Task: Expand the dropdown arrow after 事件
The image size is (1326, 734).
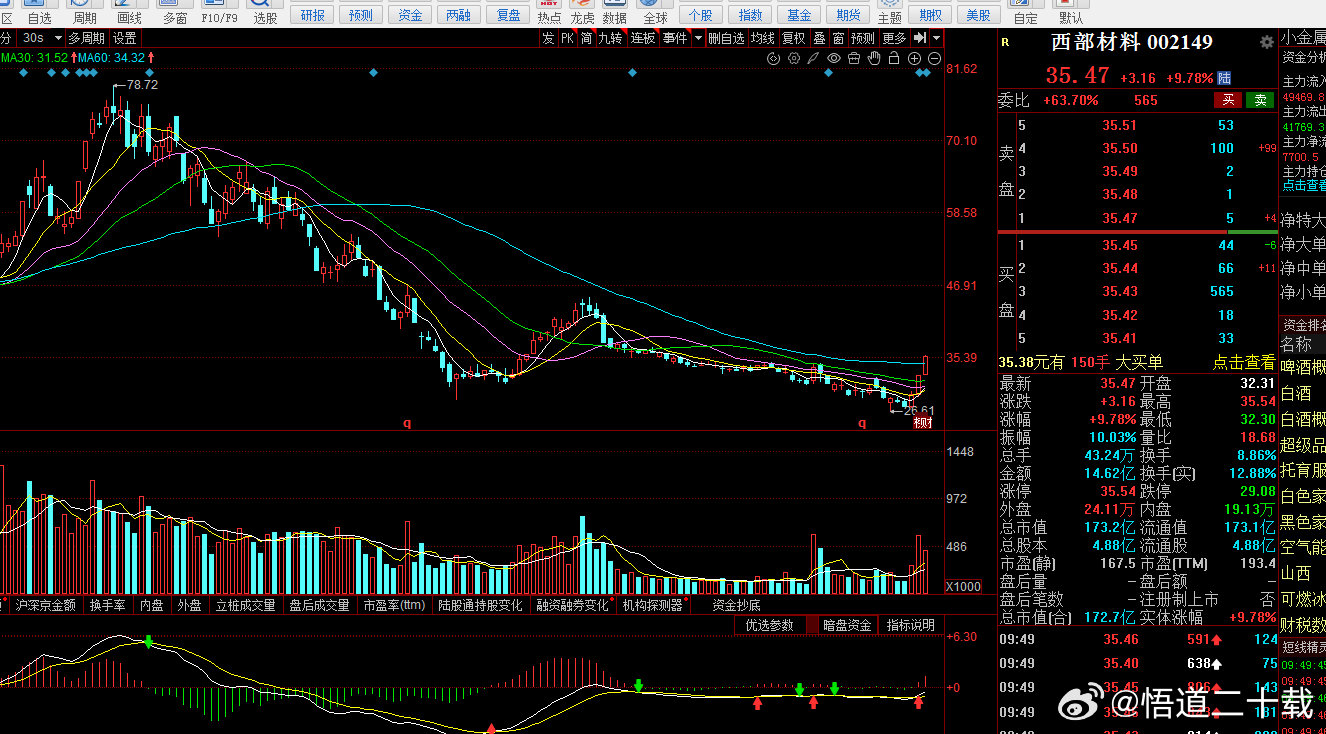Action: click(x=697, y=38)
